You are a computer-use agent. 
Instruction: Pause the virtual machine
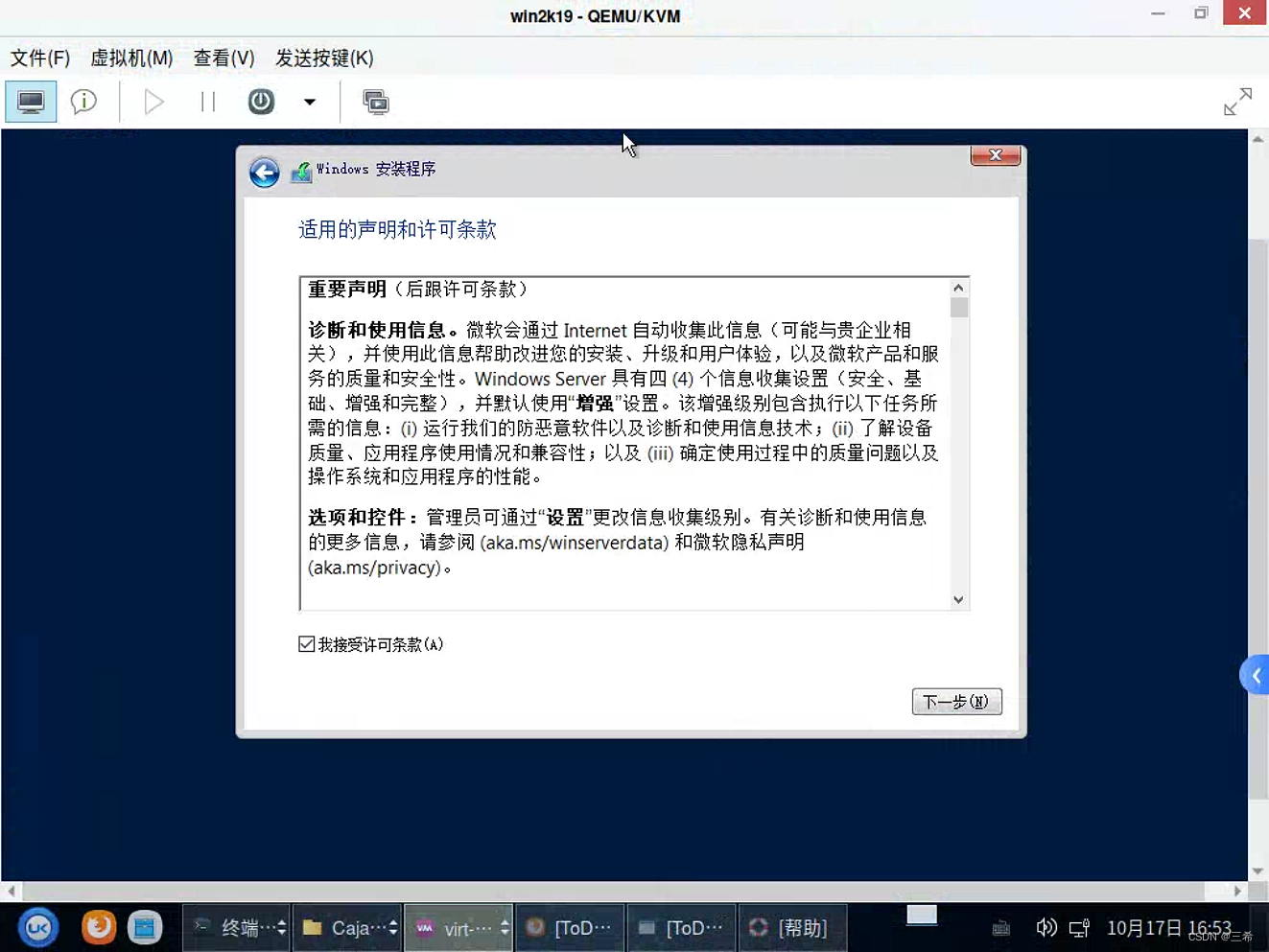[x=208, y=102]
